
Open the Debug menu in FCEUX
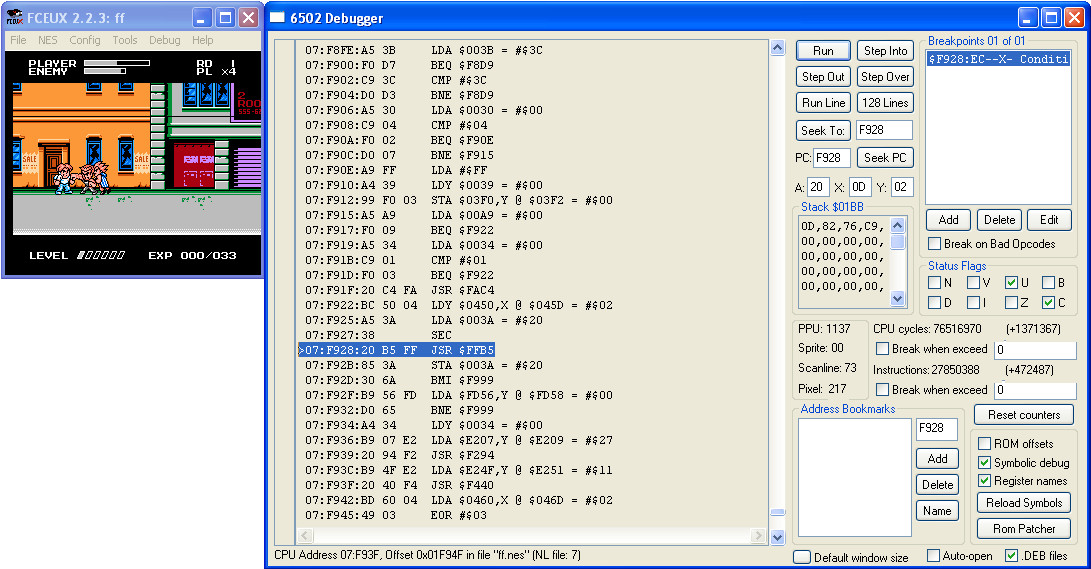[165, 40]
